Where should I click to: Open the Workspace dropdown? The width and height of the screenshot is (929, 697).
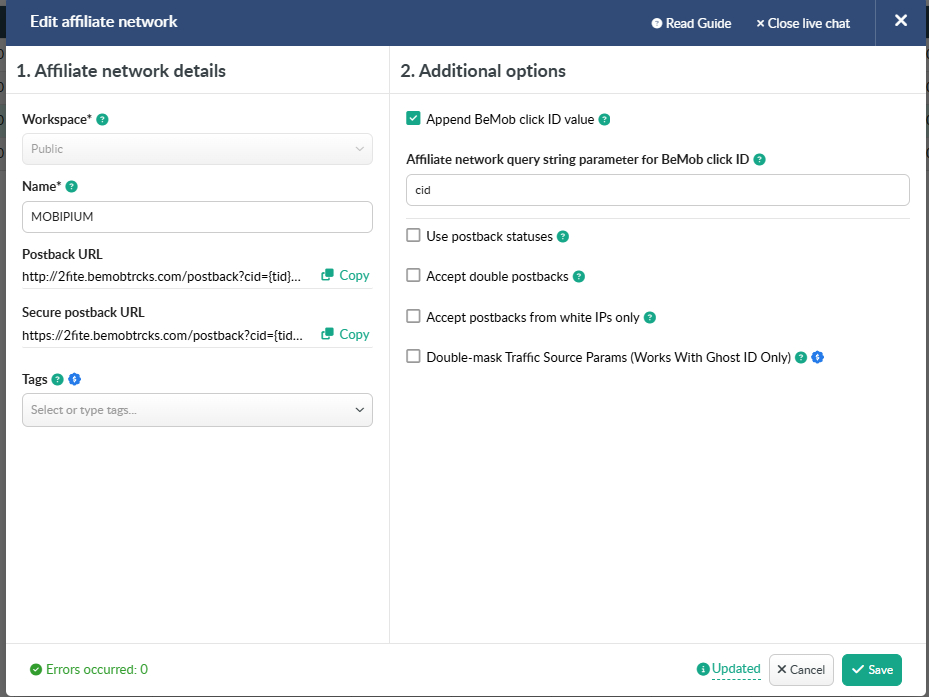coord(197,149)
